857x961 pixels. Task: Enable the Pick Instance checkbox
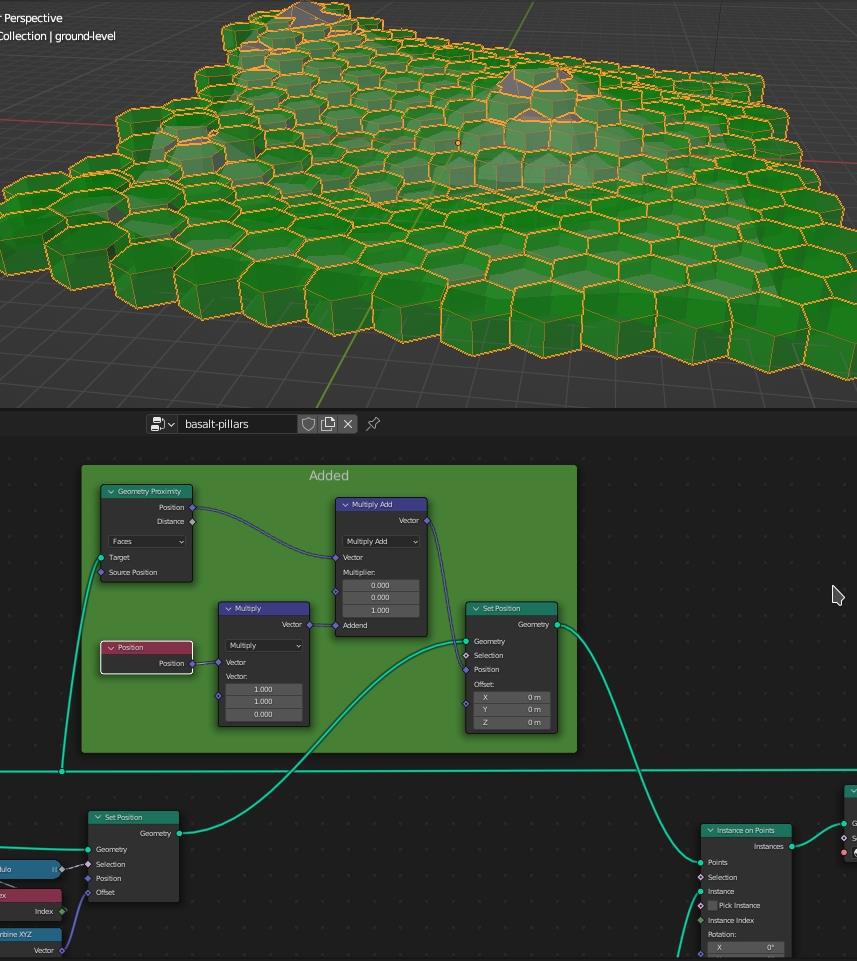coord(712,905)
